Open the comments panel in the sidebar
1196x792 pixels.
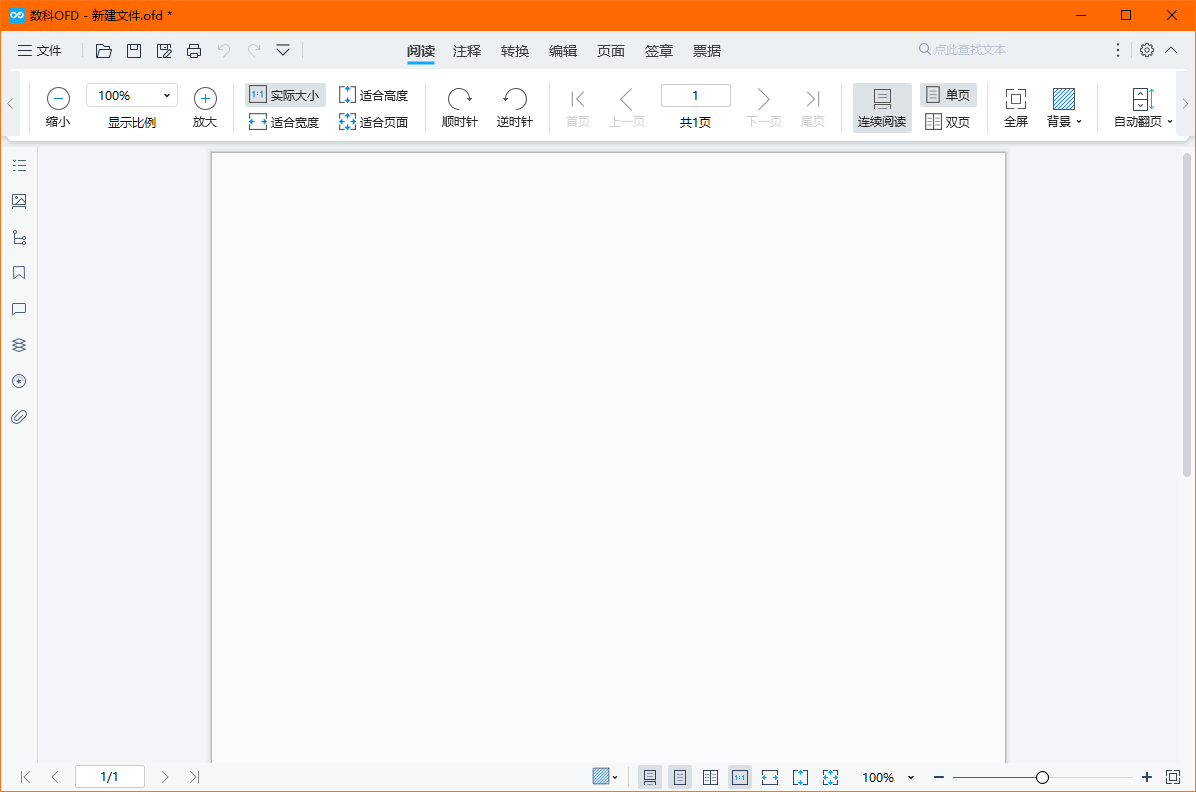[x=18, y=309]
